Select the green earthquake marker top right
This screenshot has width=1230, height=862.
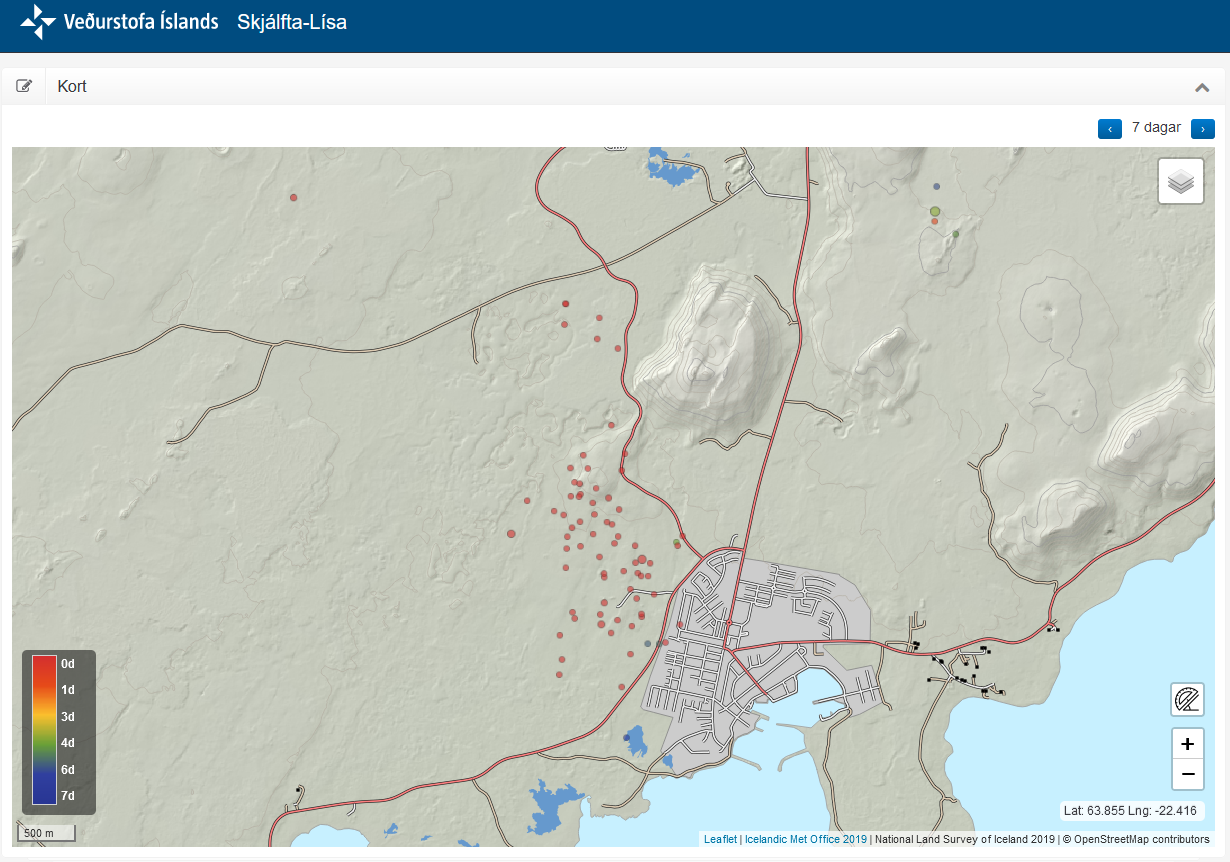[x=934, y=211]
